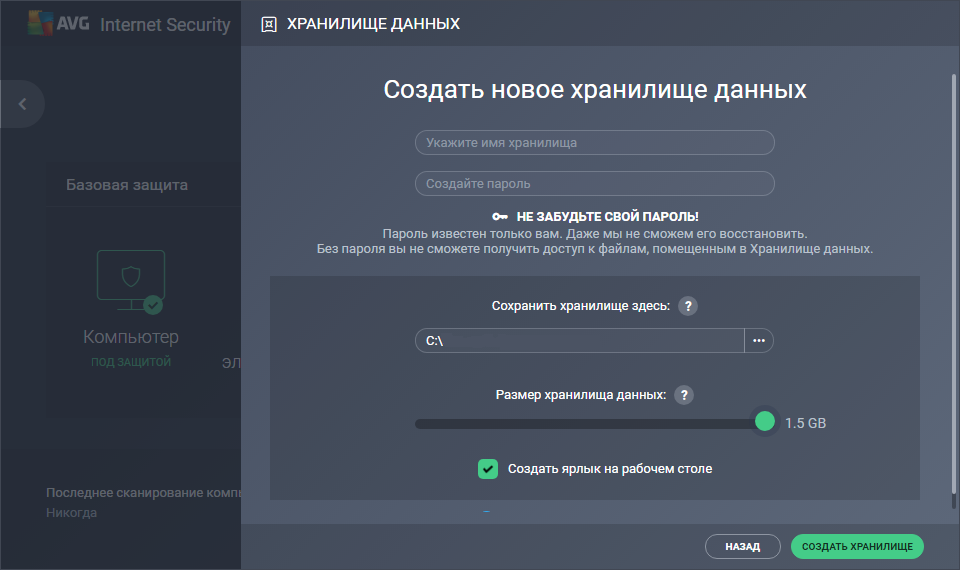Click the C:\ save location path field
Screen dimensions: 960x570
tap(579, 340)
